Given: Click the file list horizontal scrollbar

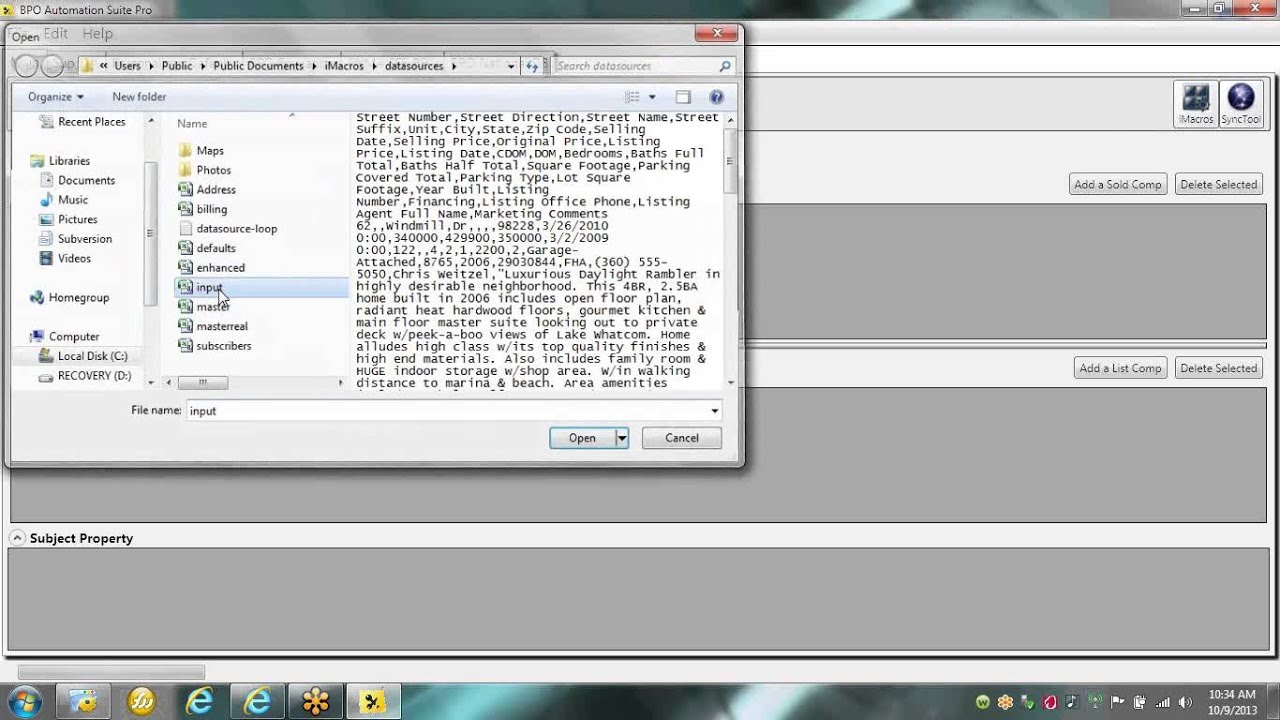Looking at the screenshot, I should 202,383.
